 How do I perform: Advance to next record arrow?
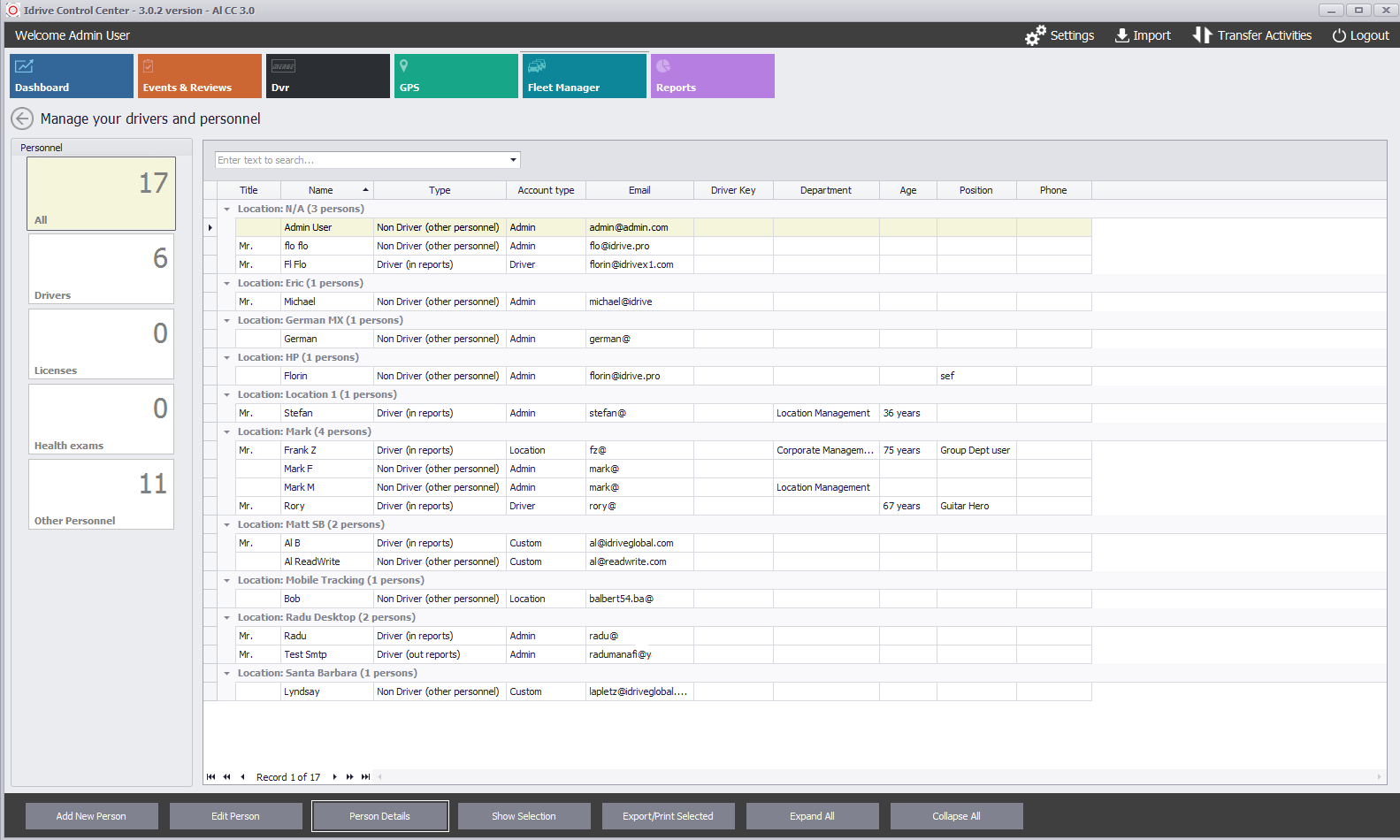[x=334, y=777]
